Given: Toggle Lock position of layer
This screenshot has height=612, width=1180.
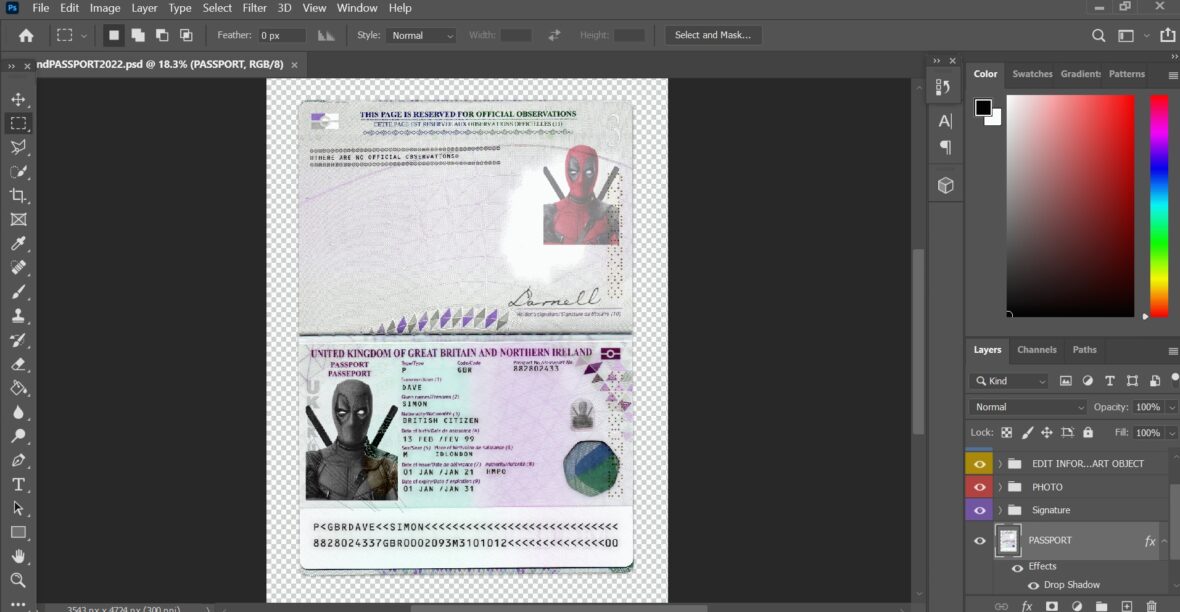Looking at the screenshot, I should (x=1046, y=432).
